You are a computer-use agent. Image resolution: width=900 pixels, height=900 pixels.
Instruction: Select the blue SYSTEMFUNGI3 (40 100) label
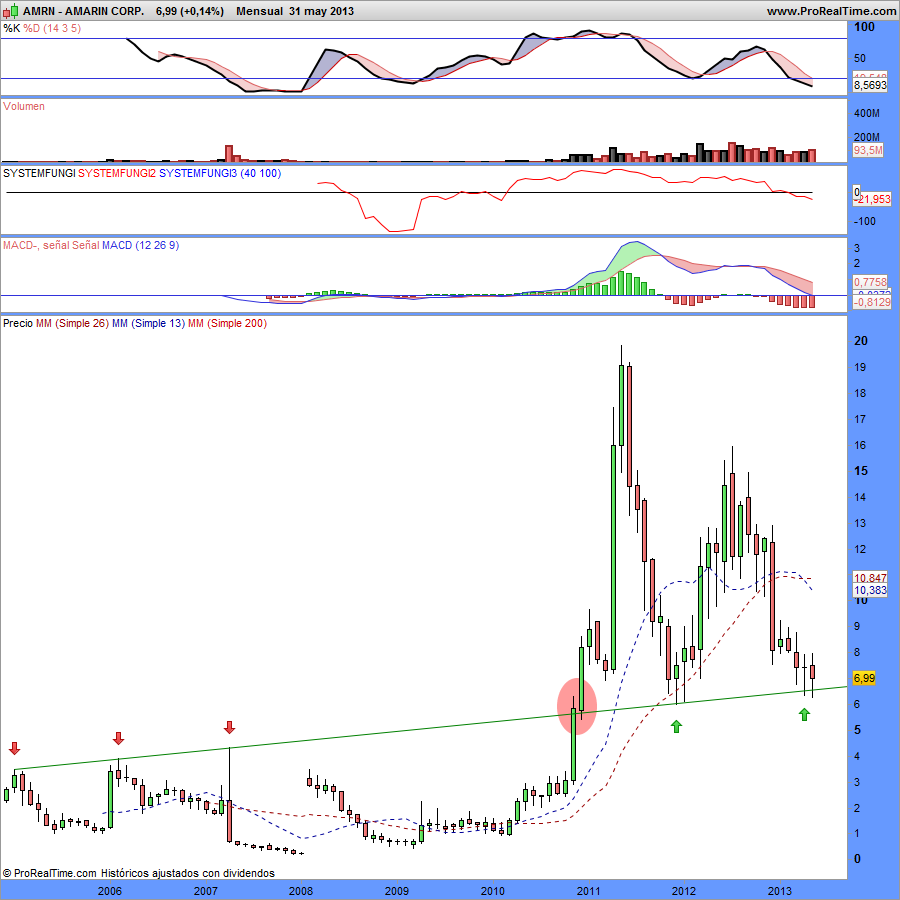[220, 173]
